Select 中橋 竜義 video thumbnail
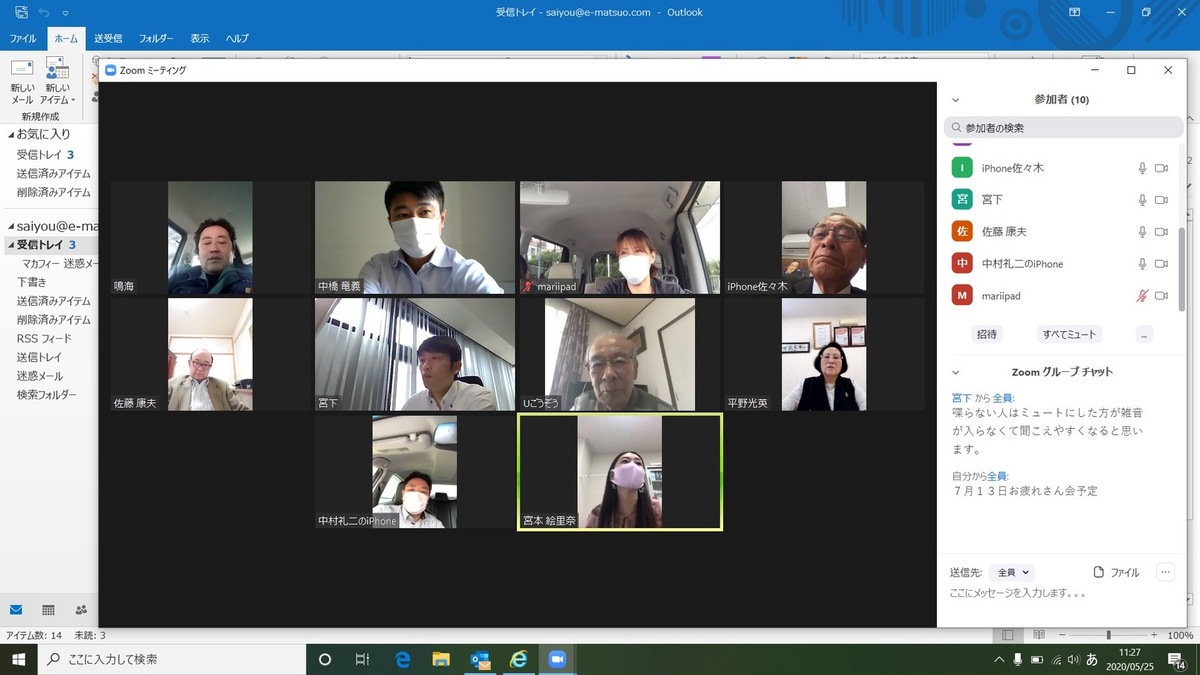1200x675 pixels. [x=415, y=238]
